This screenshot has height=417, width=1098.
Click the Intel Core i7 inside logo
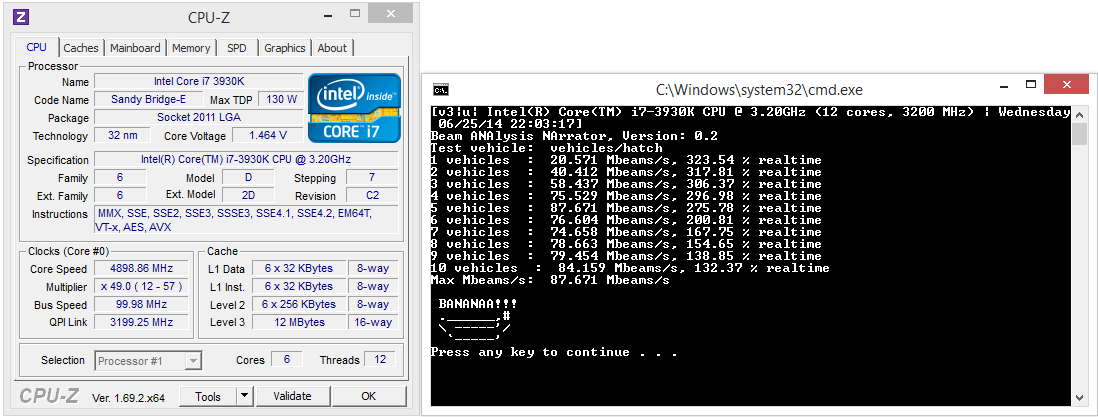click(x=355, y=109)
